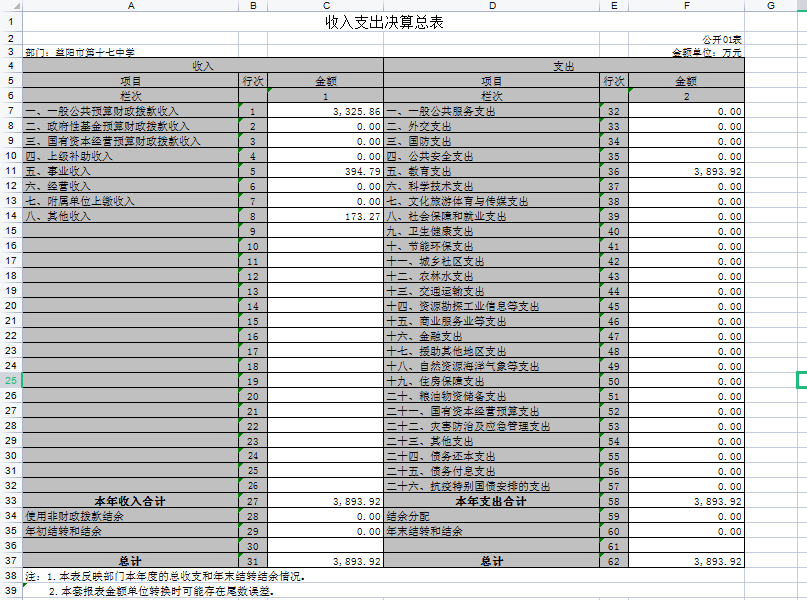The height and width of the screenshot is (600, 807).
Task: Select the 结余分配 cell
Action: 491,516
